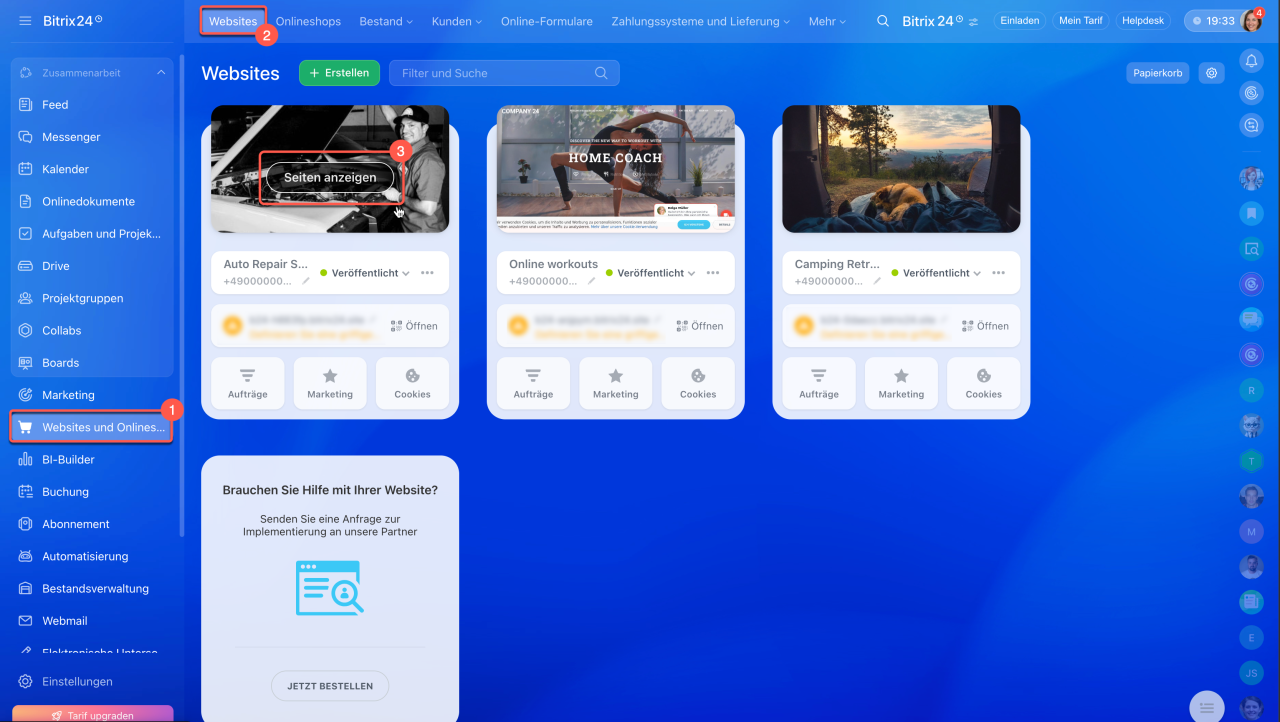Open the hamburger menu beside Bitrix24 logo

pos(25,21)
